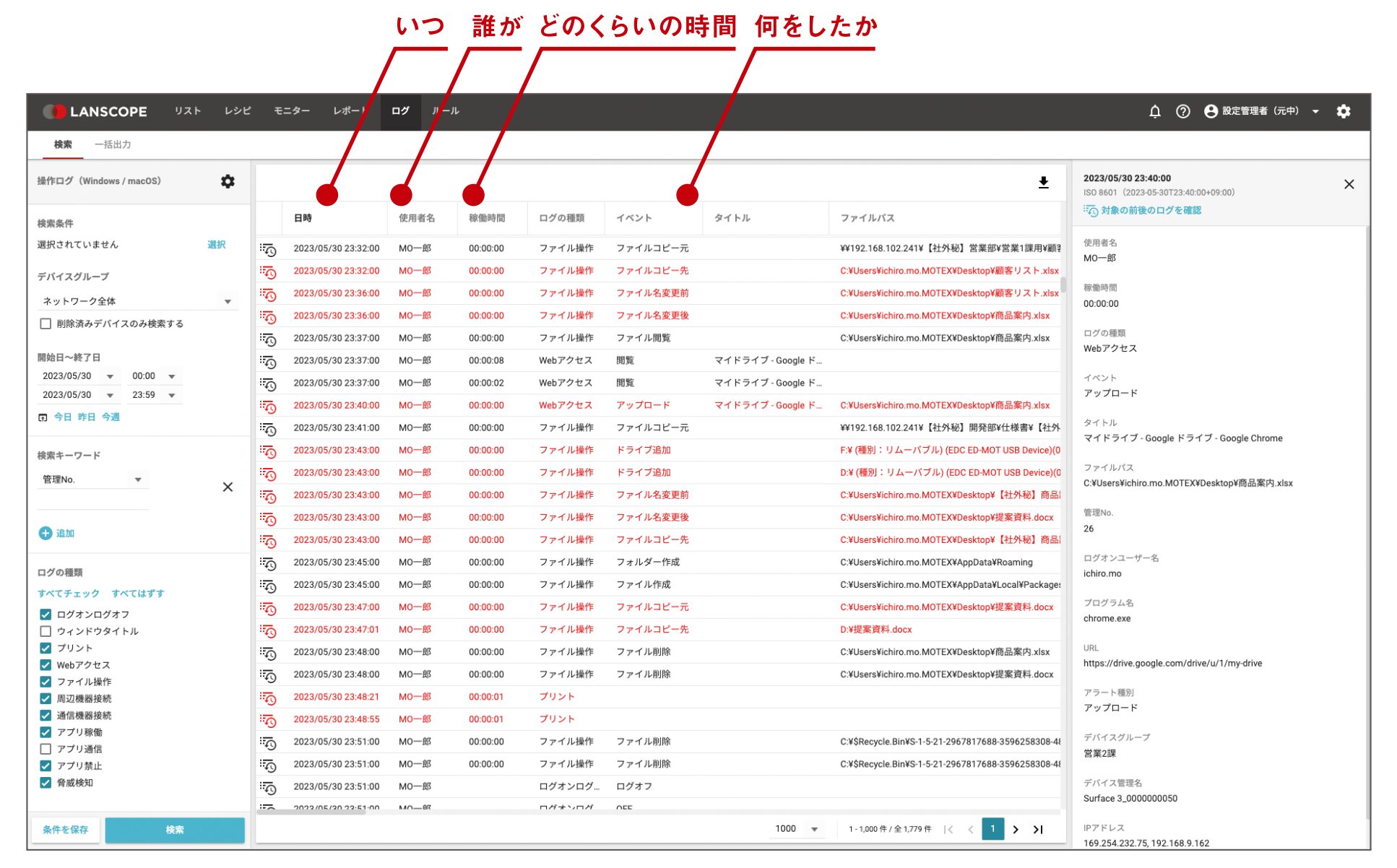
Task: Click the blue plus 追加 icon
Action: coord(46,533)
